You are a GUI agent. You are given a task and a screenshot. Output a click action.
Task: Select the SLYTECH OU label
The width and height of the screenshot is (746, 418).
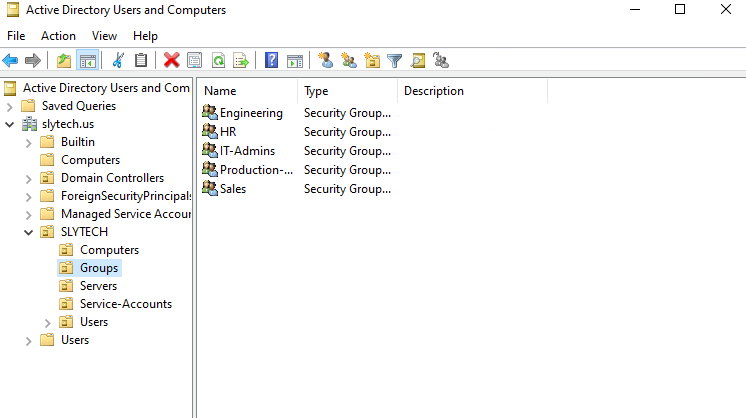84,232
